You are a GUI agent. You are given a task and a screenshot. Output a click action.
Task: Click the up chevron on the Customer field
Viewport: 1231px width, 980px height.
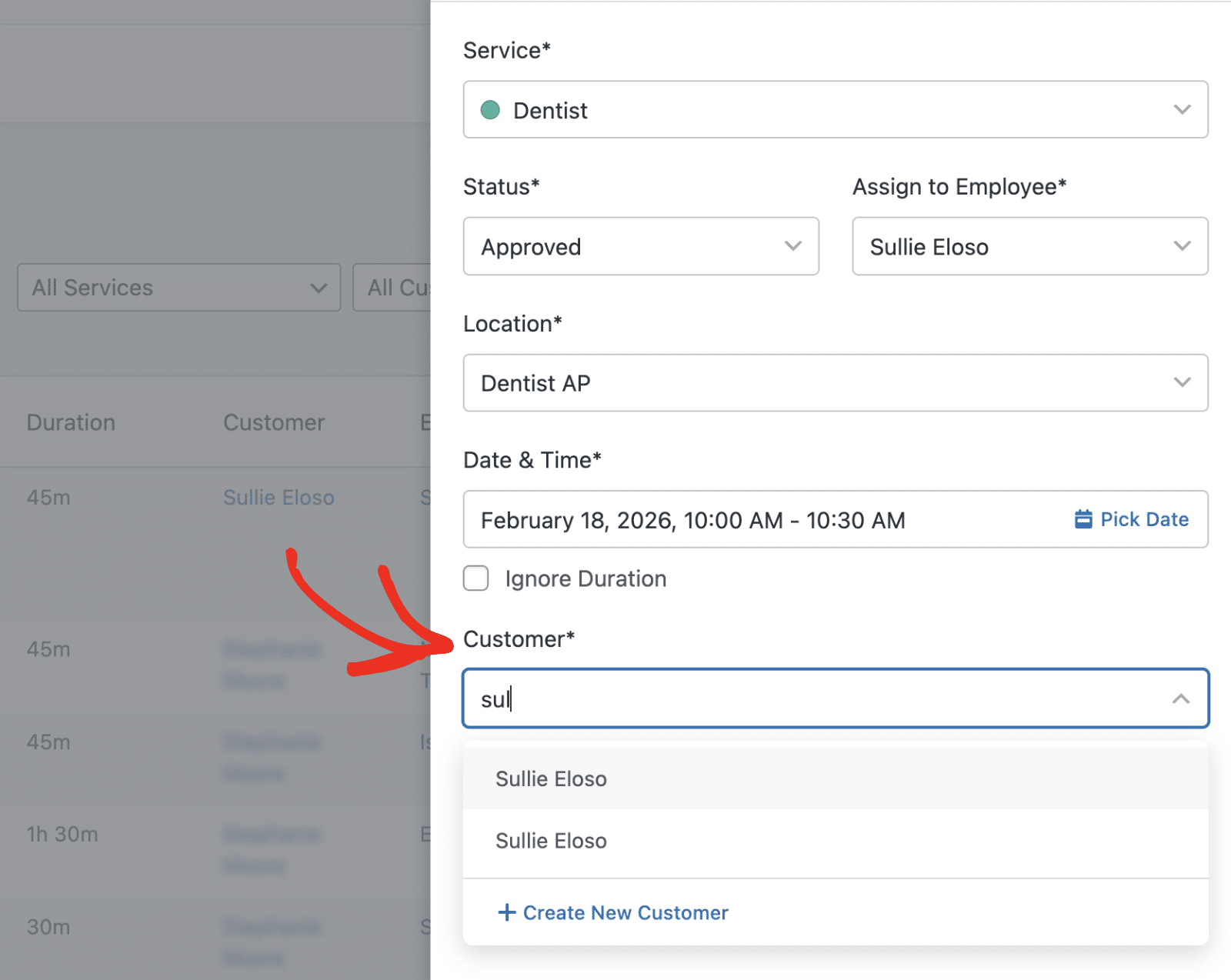click(x=1179, y=698)
